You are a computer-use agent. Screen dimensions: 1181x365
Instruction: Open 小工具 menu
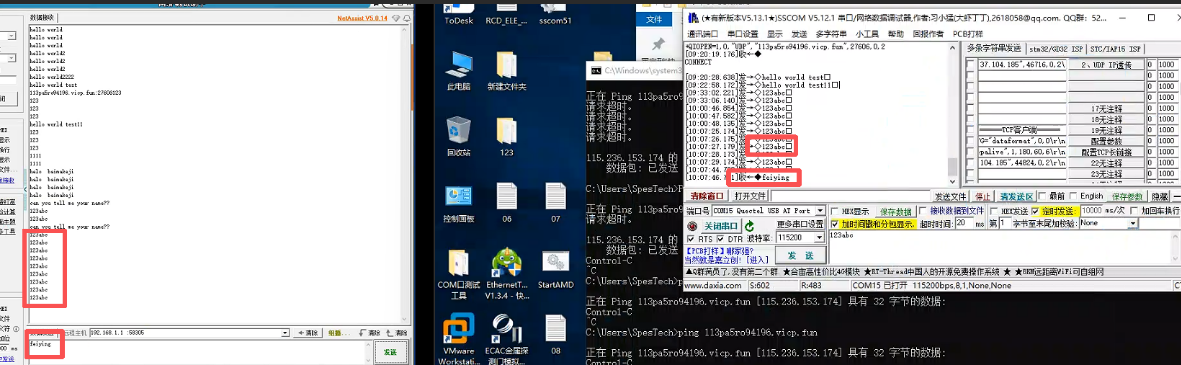point(867,35)
